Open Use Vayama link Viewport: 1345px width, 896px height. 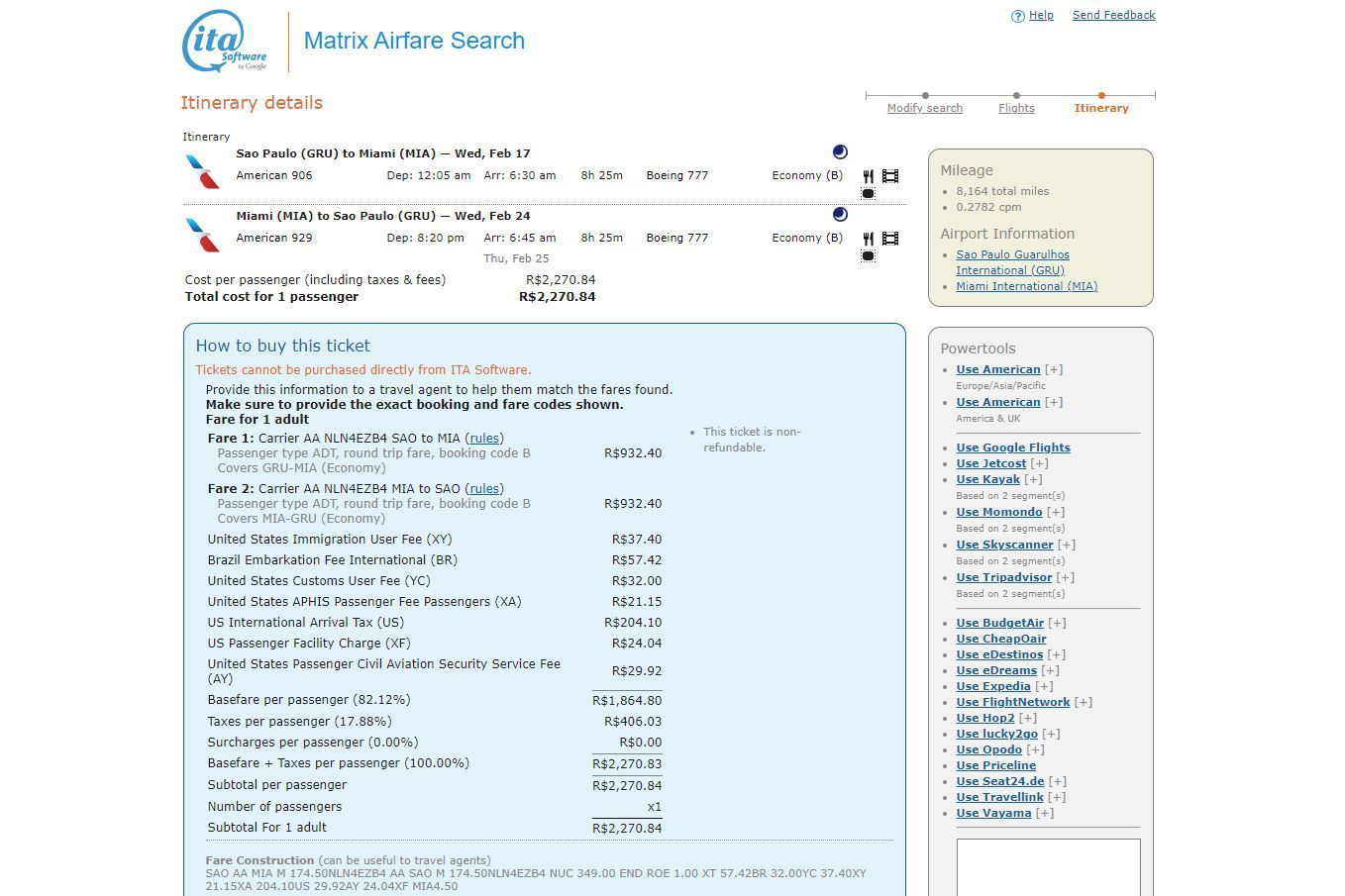pos(993,813)
